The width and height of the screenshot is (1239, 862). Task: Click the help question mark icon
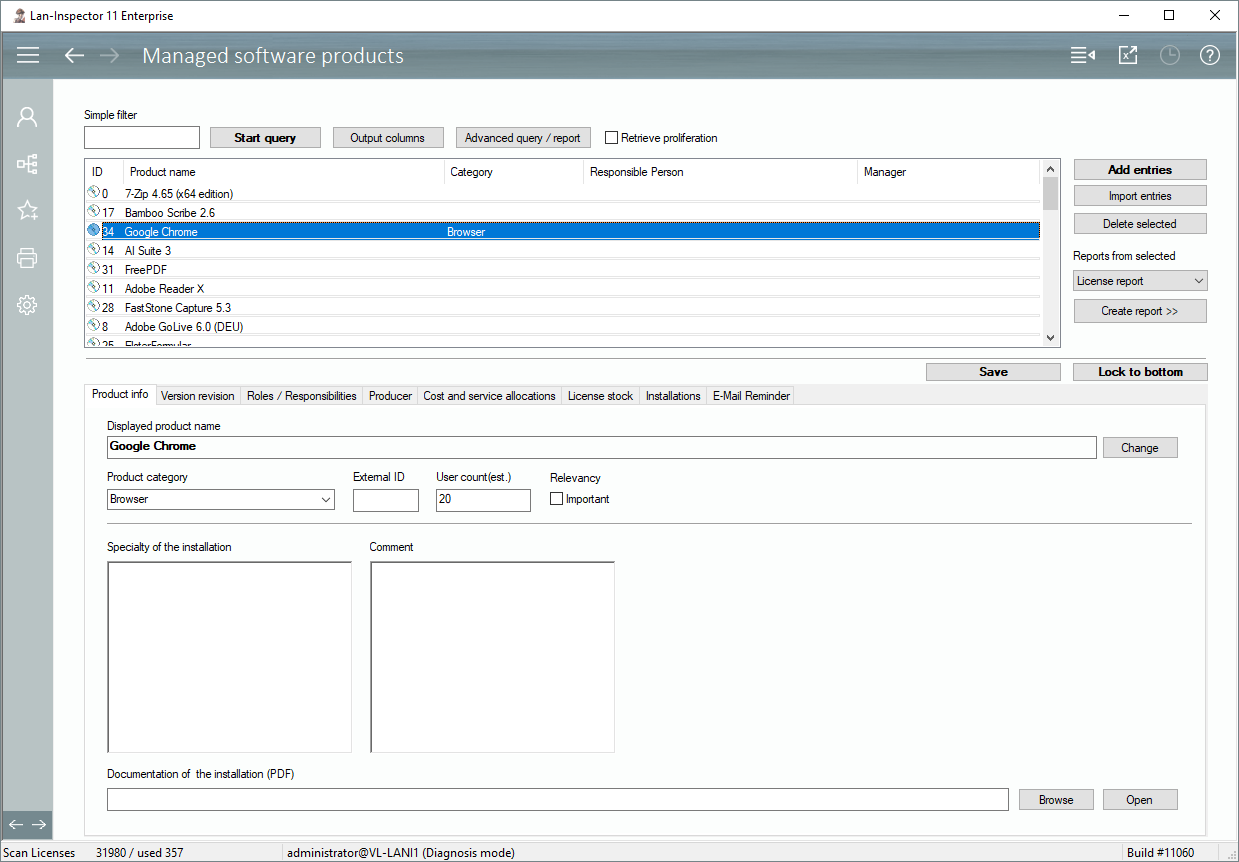[1210, 56]
